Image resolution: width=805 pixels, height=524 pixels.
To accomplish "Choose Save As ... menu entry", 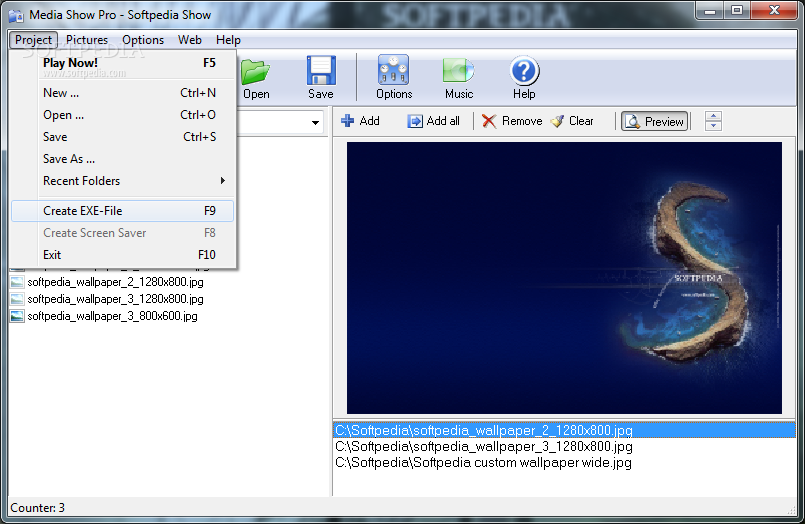I will pyautogui.click(x=122, y=159).
